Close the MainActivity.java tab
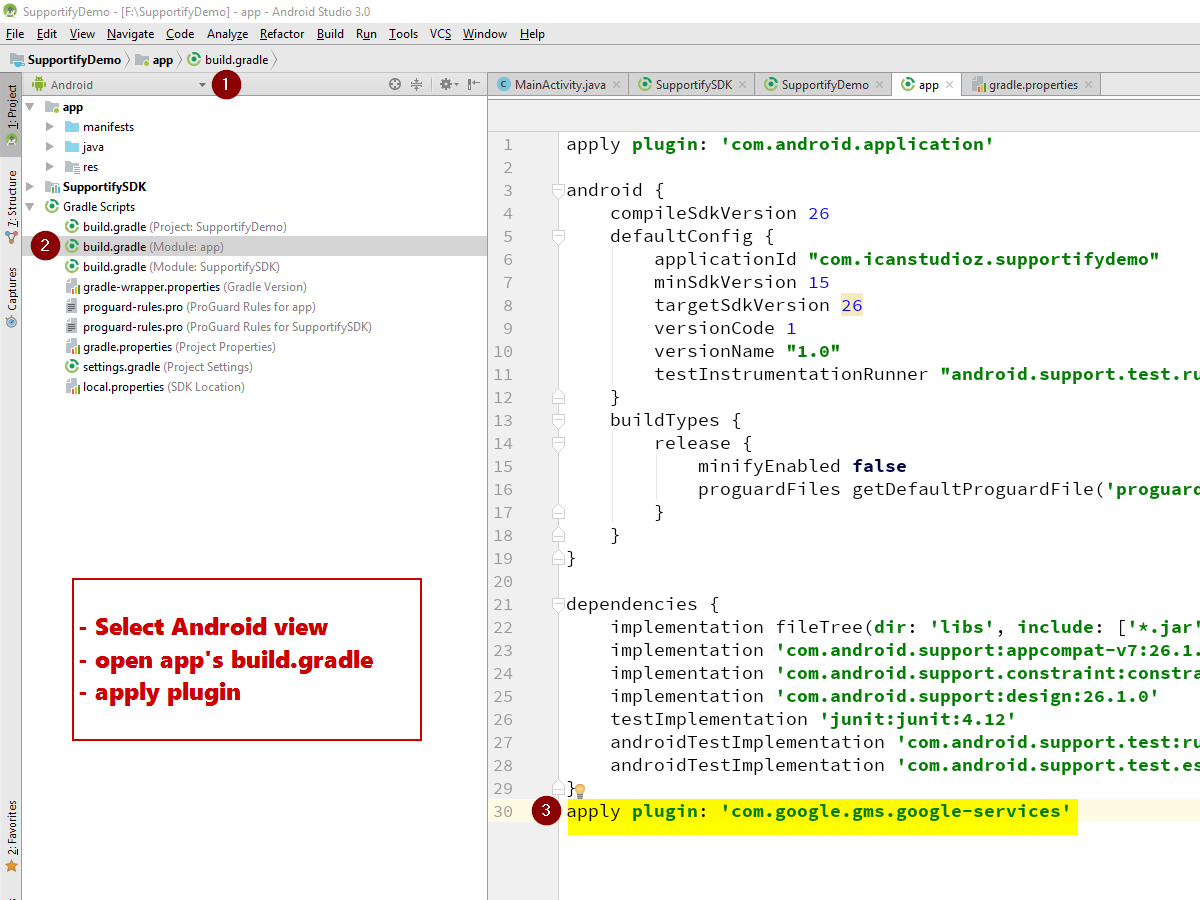 tap(616, 85)
